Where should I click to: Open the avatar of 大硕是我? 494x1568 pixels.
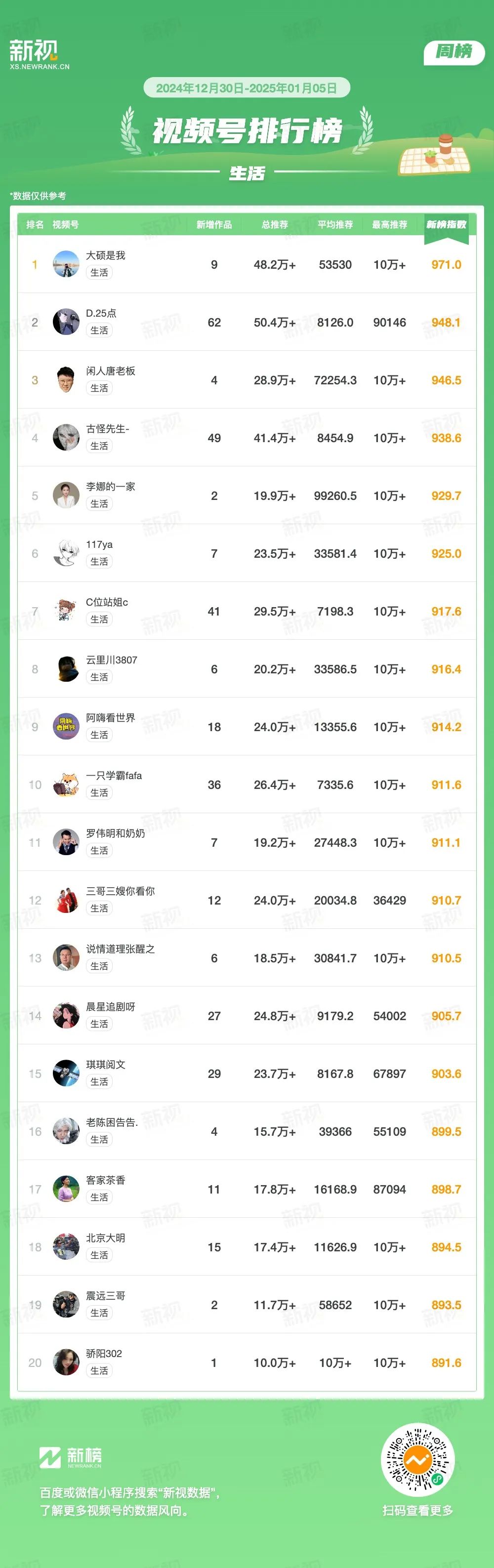point(66,264)
